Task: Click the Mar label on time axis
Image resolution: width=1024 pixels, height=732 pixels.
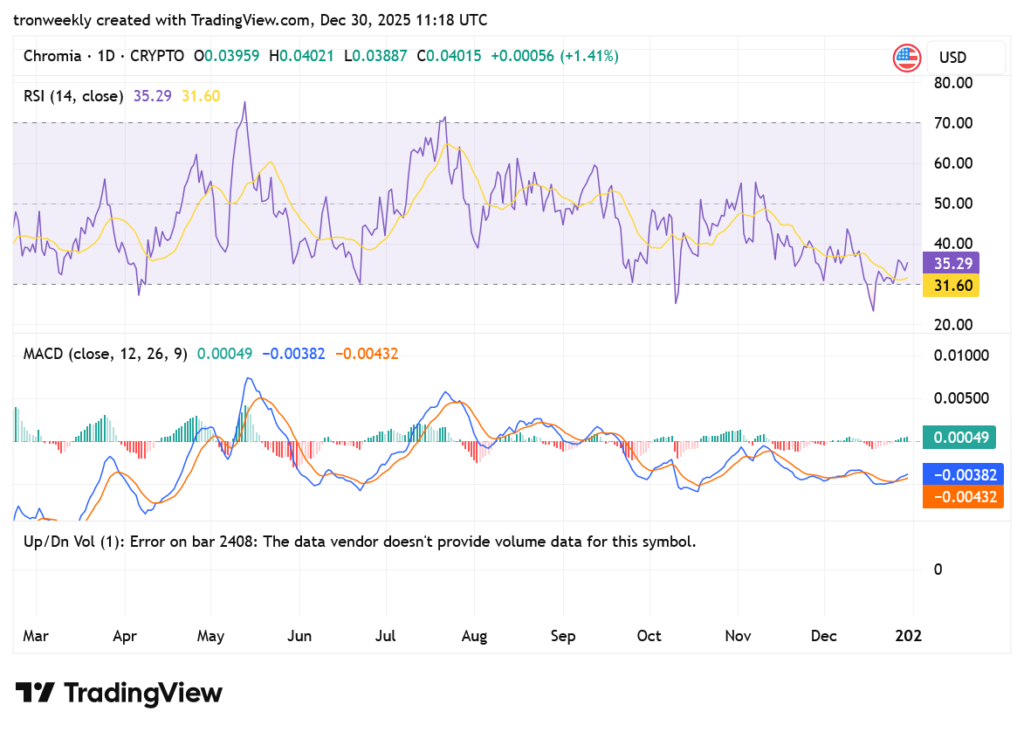Action: 35,636
